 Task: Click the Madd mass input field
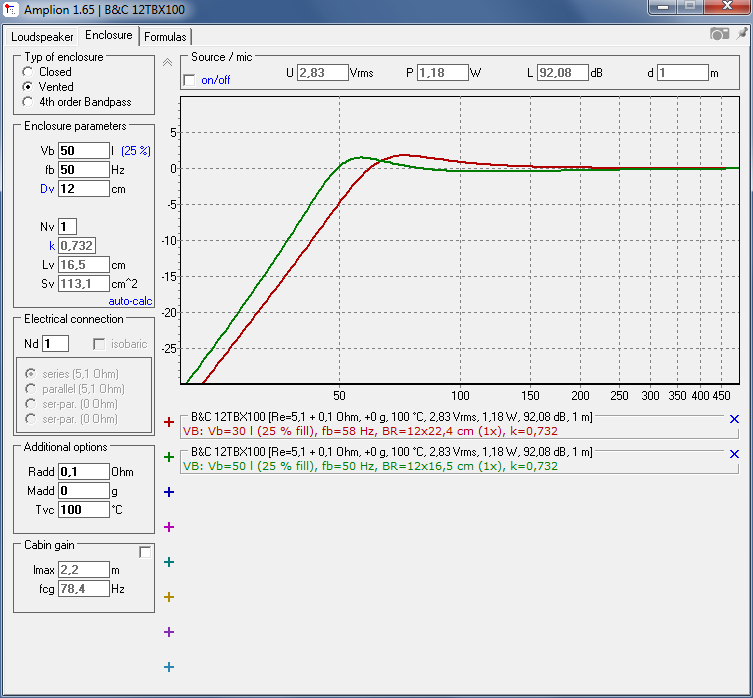[84, 490]
